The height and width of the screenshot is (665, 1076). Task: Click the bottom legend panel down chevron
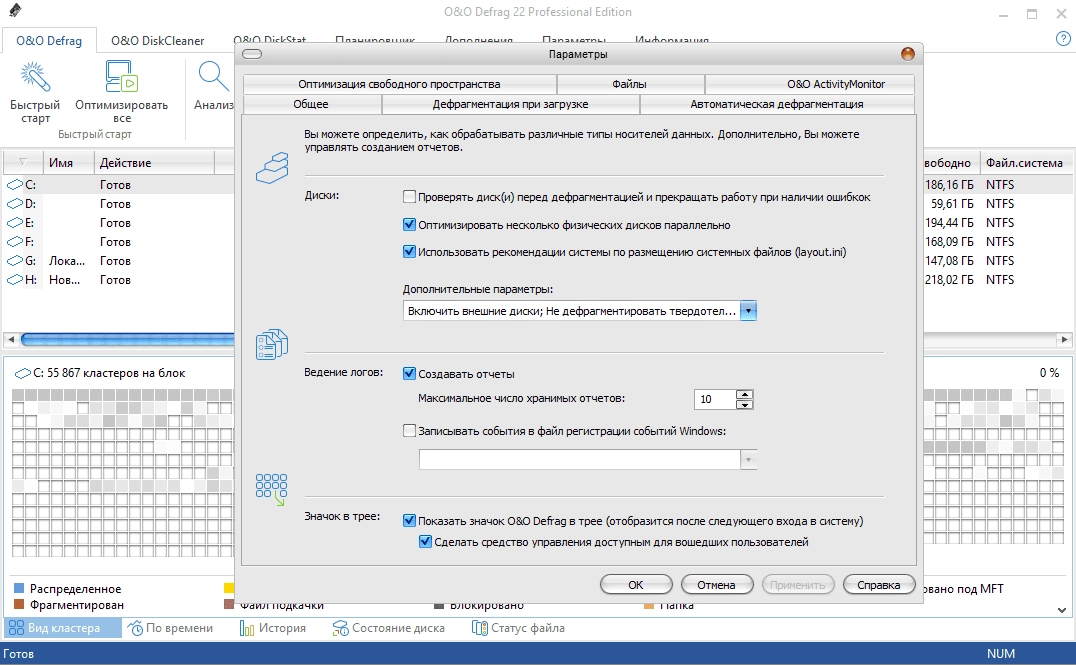click(1062, 609)
